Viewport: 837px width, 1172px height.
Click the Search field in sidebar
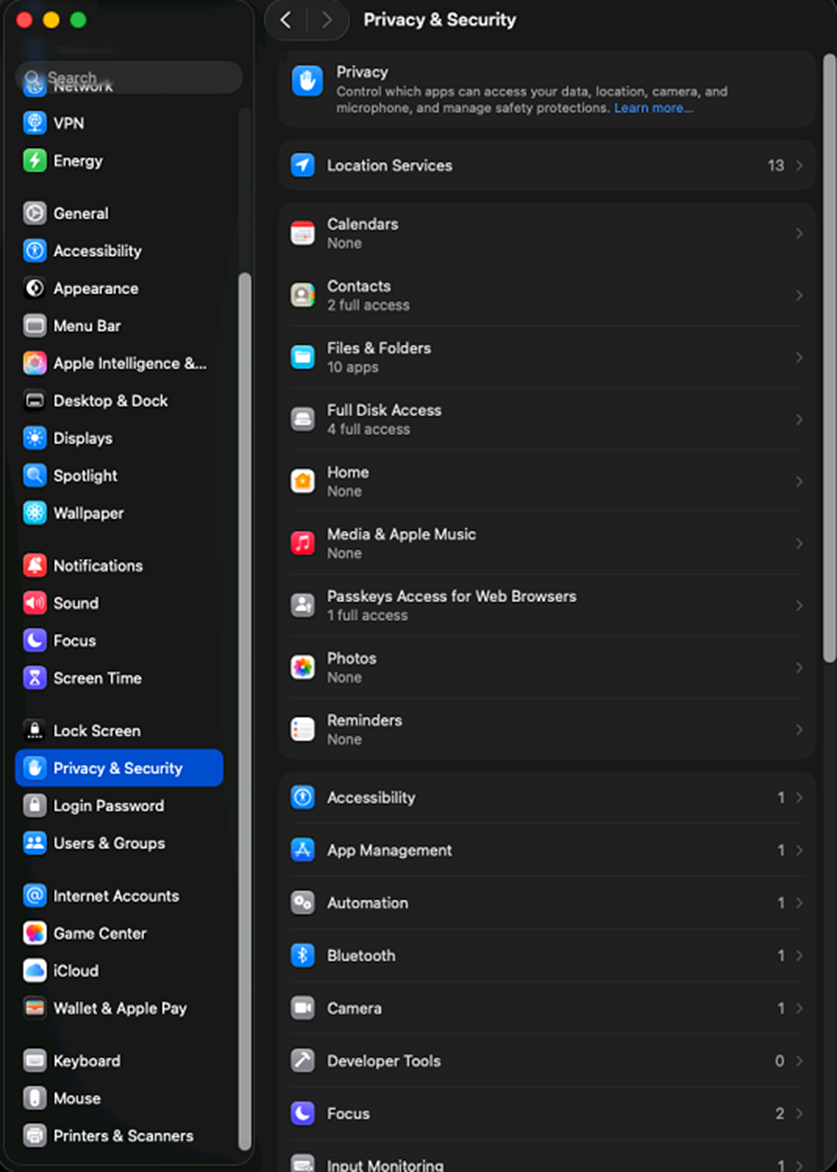coord(130,77)
